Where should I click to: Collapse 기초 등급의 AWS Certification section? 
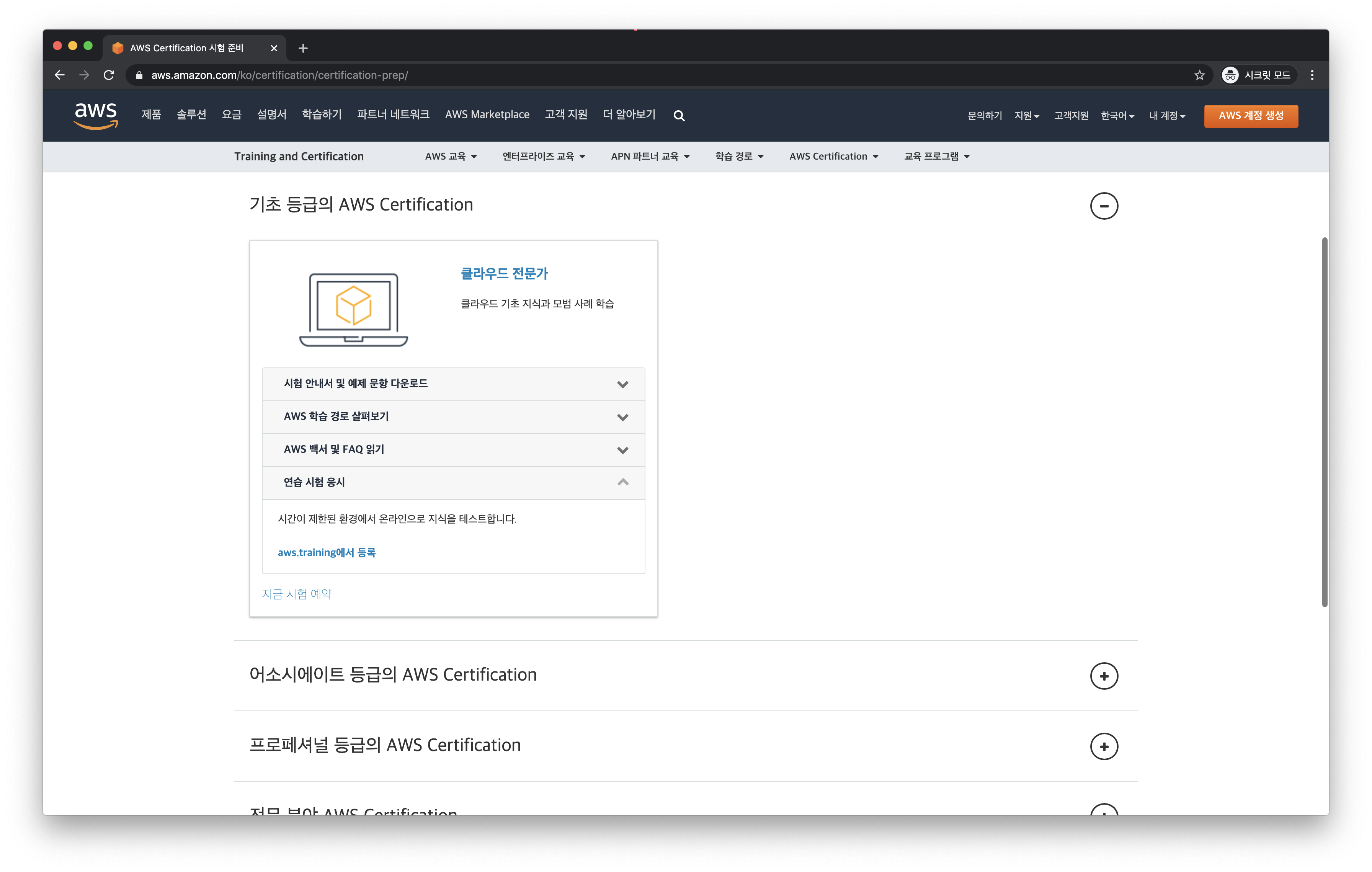1104,206
